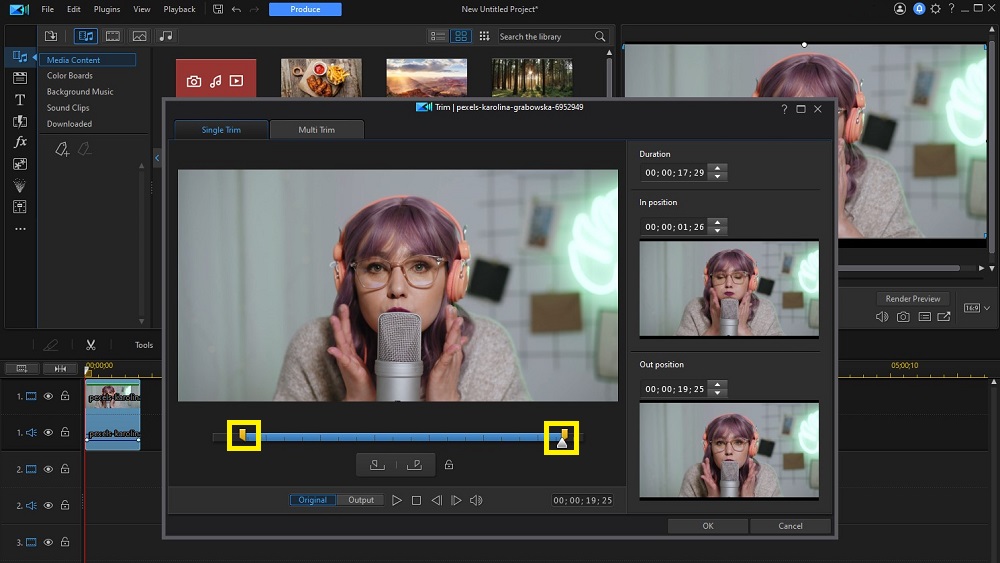Click the Mark In button in Trim

(x=377, y=465)
